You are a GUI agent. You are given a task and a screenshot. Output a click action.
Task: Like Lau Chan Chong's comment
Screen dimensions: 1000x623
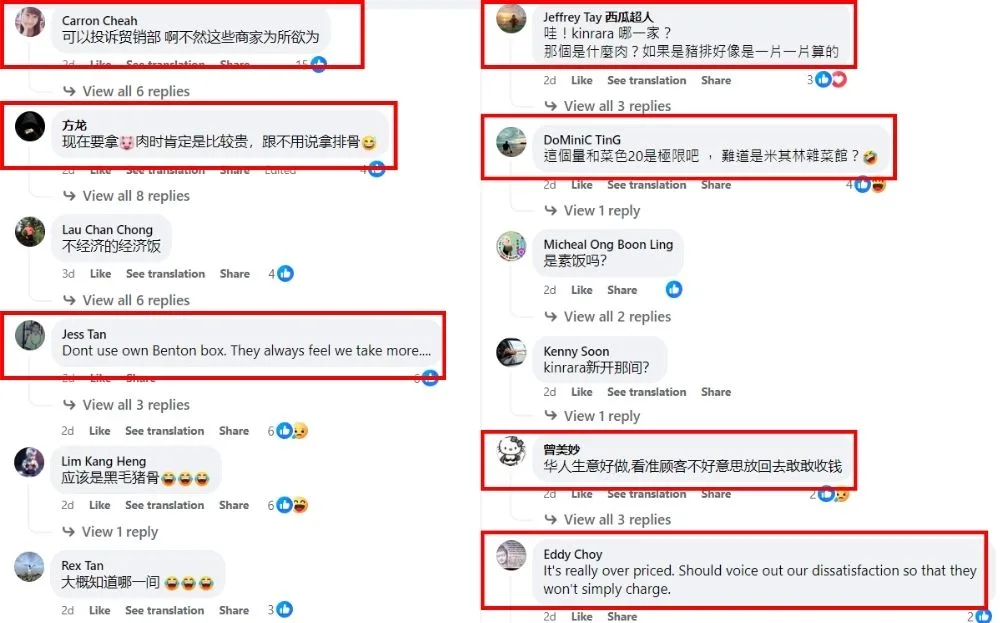click(100, 274)
